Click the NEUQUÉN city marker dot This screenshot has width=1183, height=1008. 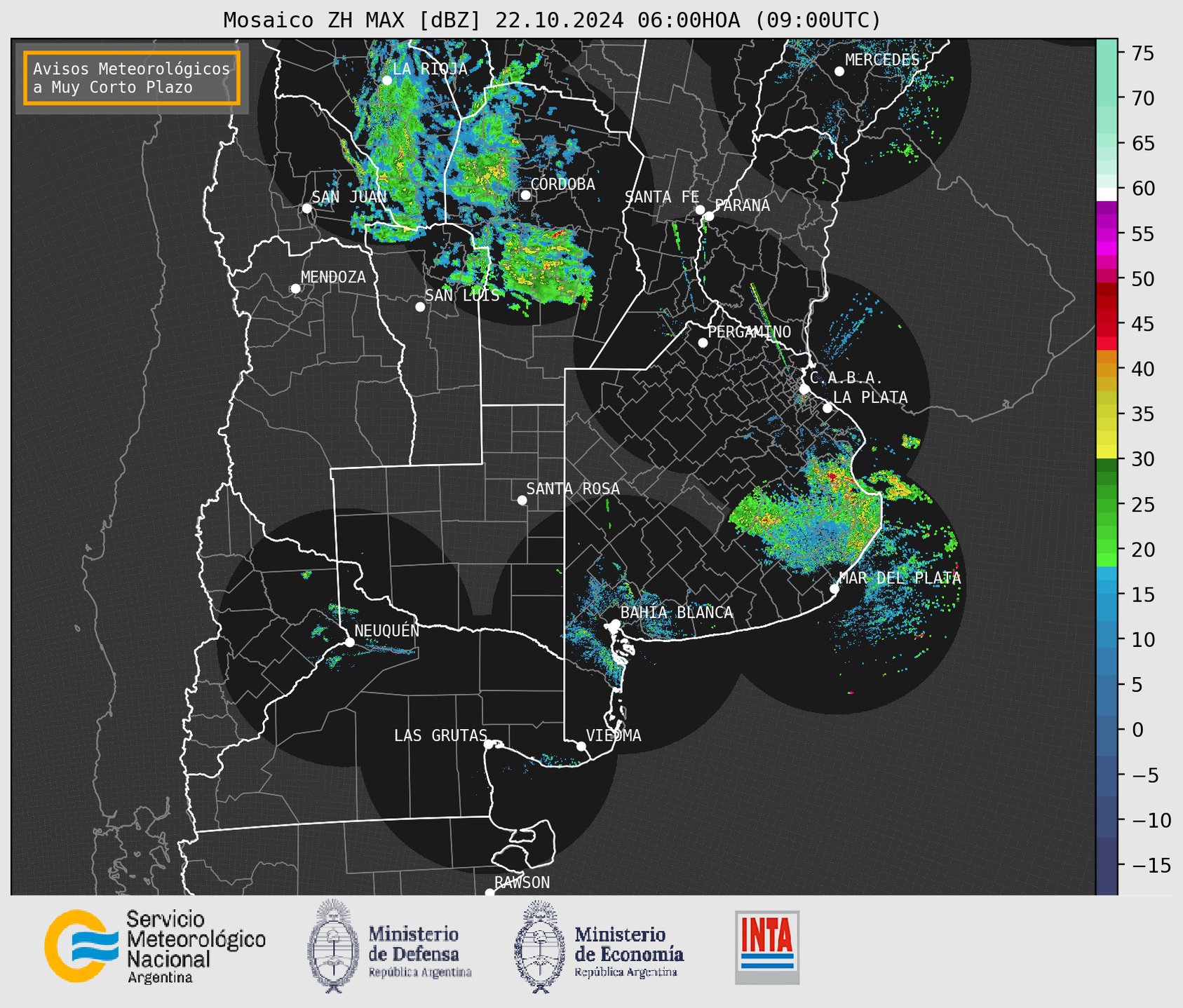[349, 642]
